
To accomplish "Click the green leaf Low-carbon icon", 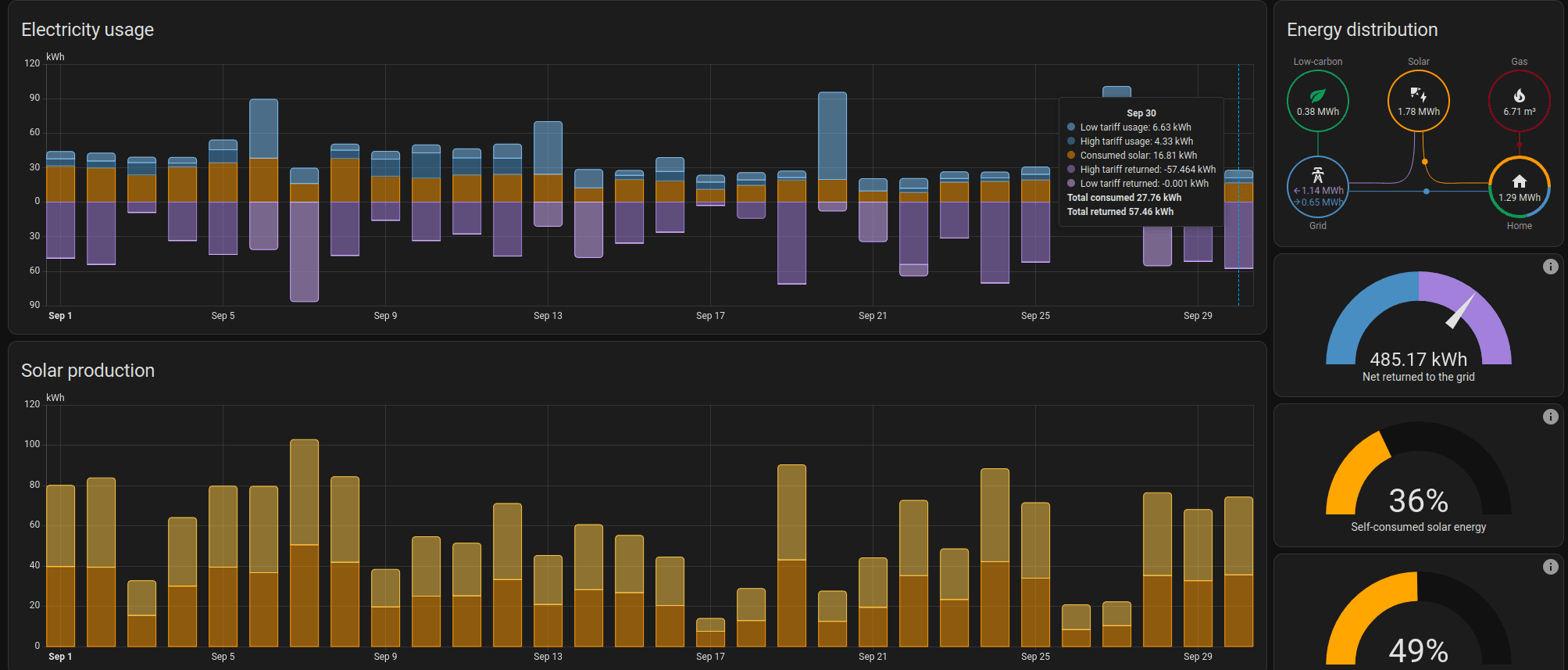I will (x=1317, y=95).
